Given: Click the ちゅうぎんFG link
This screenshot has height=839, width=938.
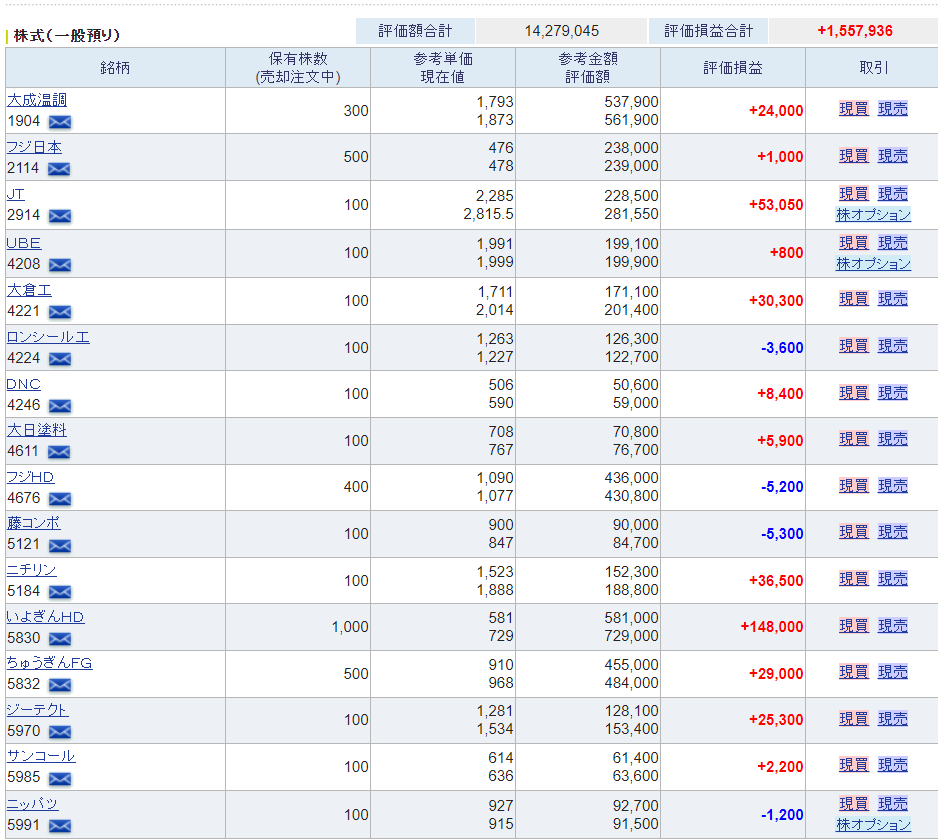Looking at the screenshot, I should coord(50,663).
